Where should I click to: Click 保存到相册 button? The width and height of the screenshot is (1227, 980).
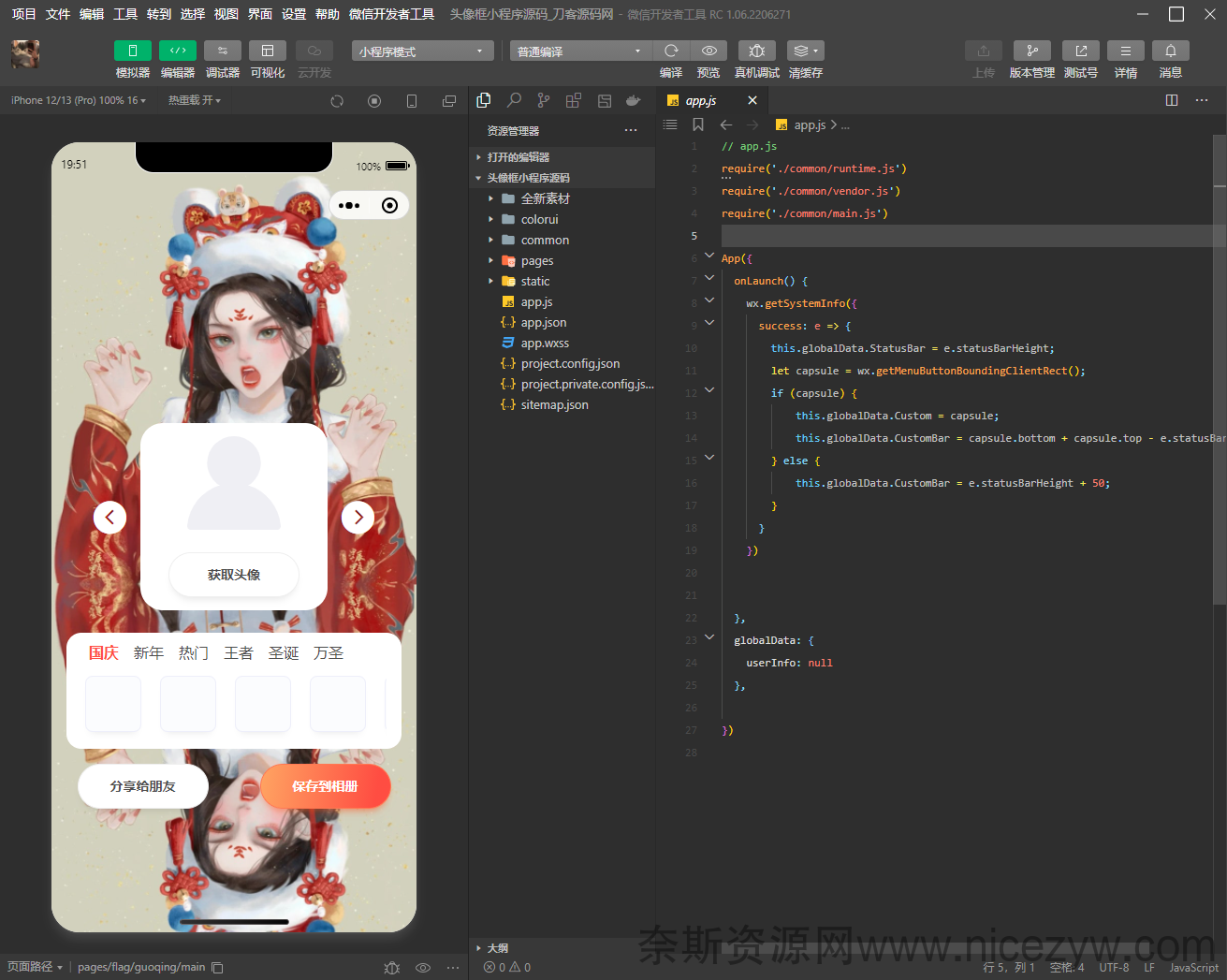325,786
